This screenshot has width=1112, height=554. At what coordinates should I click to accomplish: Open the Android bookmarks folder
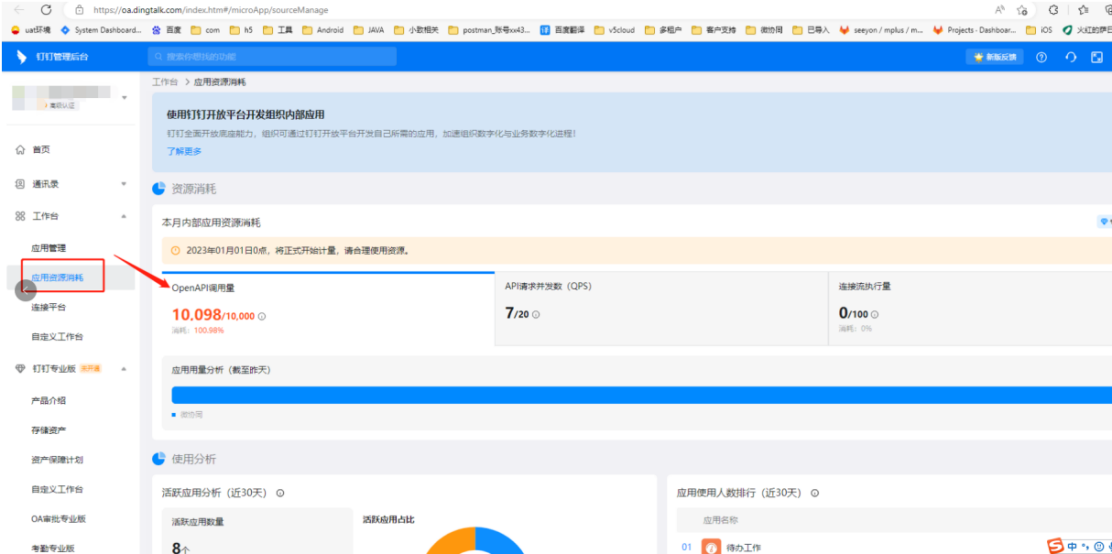coord(323,30)
